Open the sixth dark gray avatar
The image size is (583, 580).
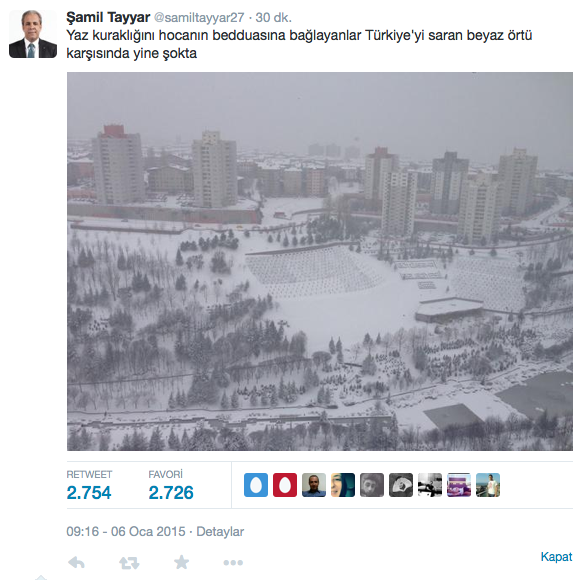click(401, 485)
